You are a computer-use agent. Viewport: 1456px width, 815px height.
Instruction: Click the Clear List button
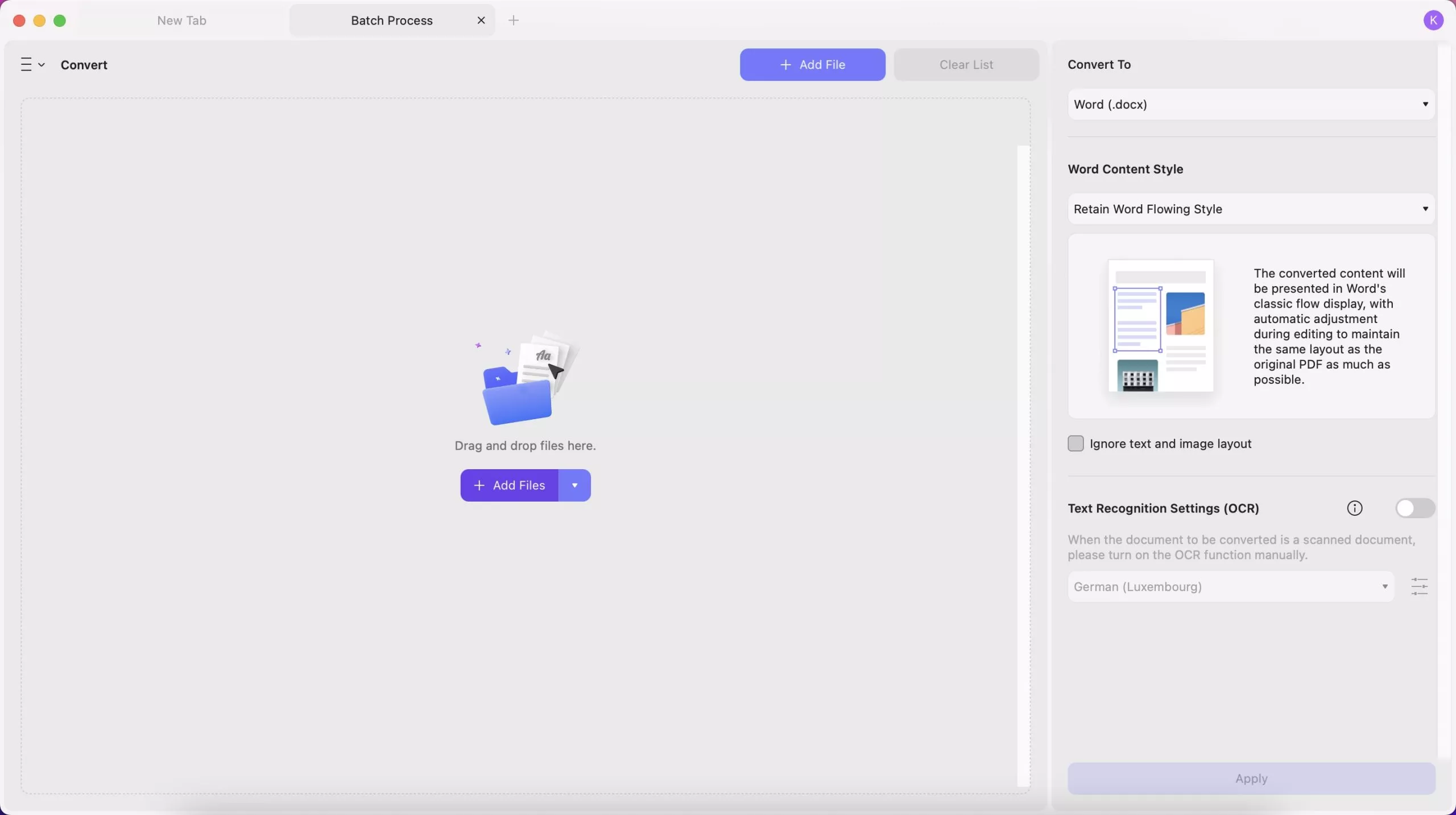point(966,65)
